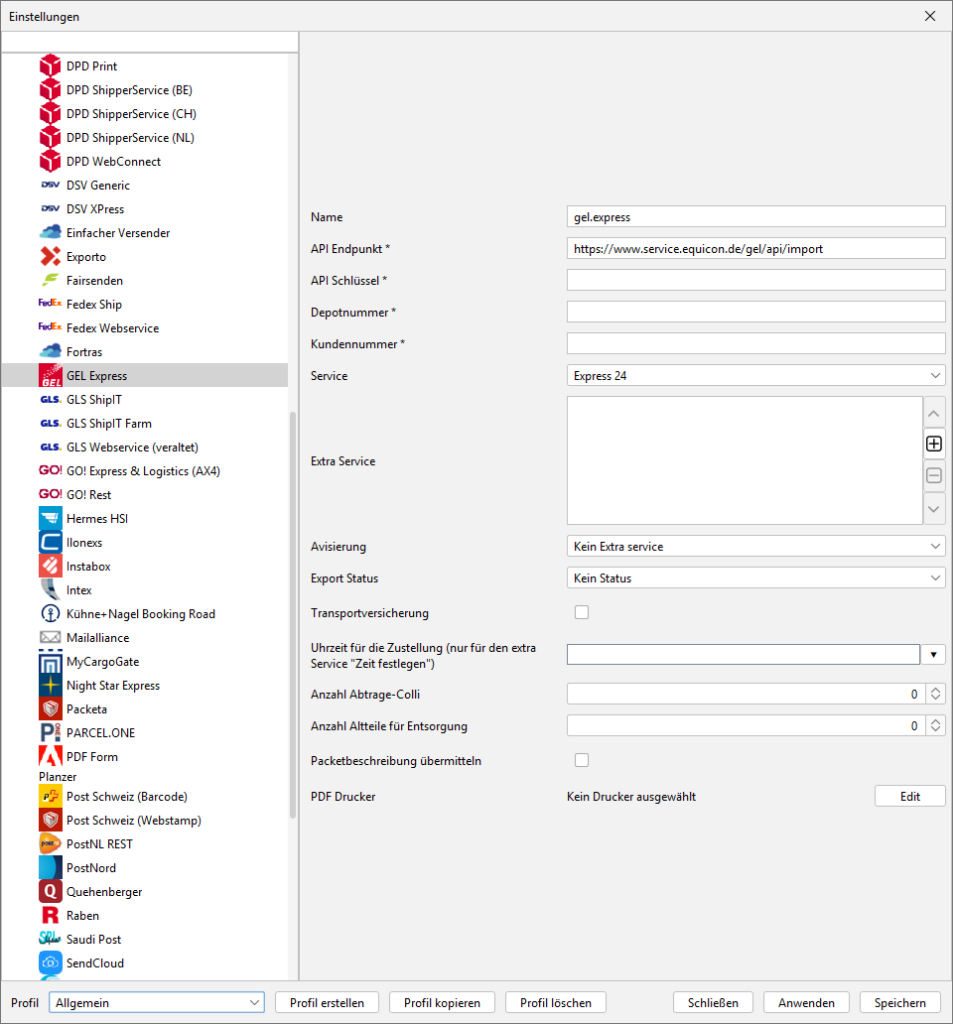Add an extra service with plus icon

pos(934,443)
